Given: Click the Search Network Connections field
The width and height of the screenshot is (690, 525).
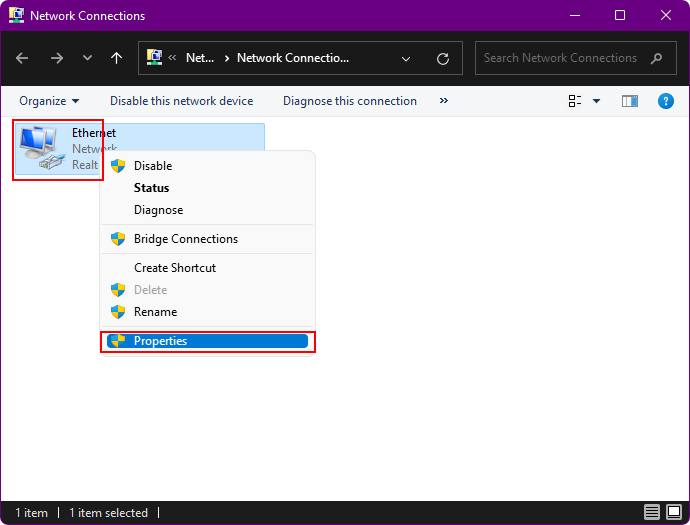Looking at the screenshot, I should (x=560, y=58).
